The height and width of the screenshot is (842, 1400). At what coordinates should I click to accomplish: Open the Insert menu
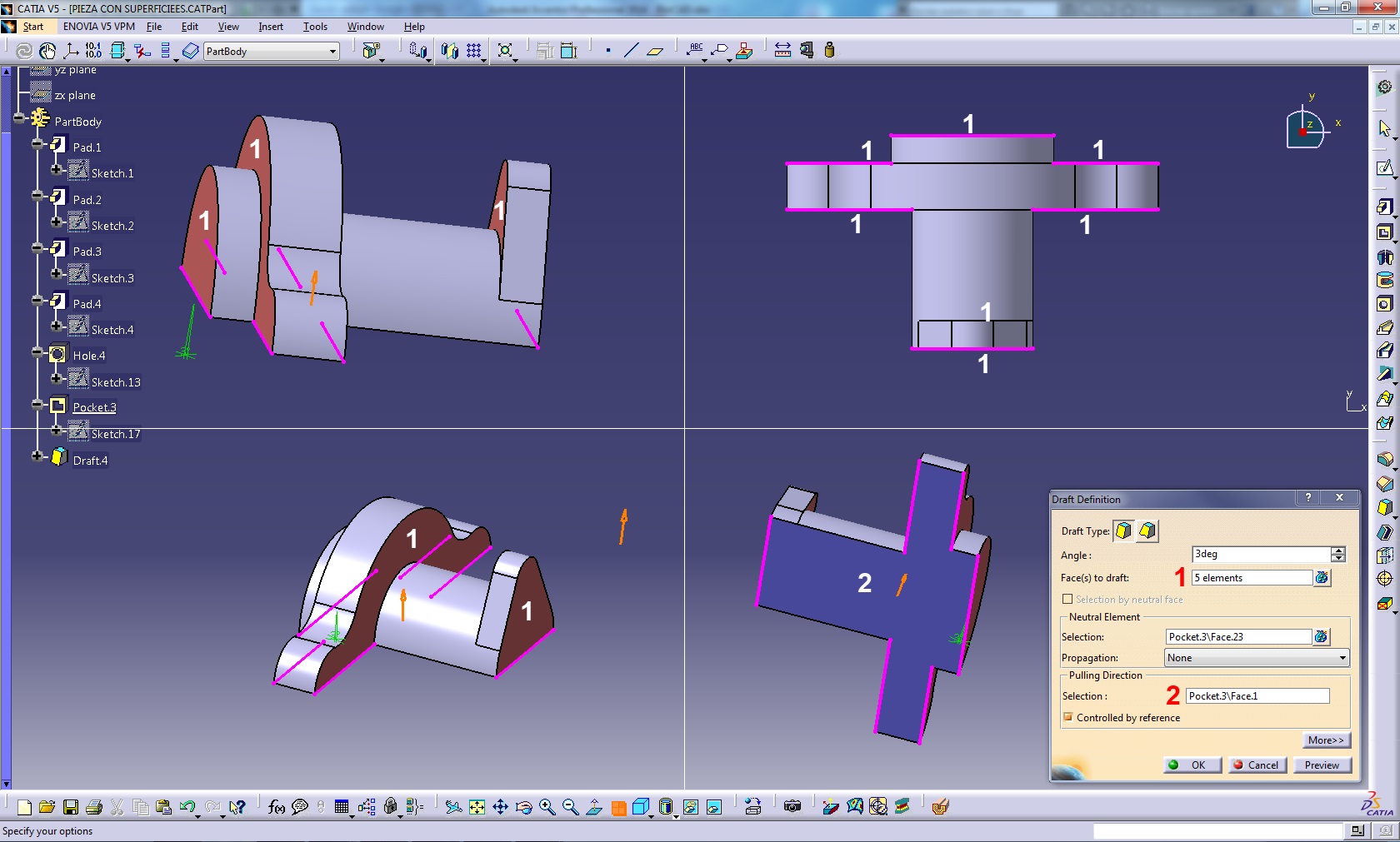click(x=271, y=27)
